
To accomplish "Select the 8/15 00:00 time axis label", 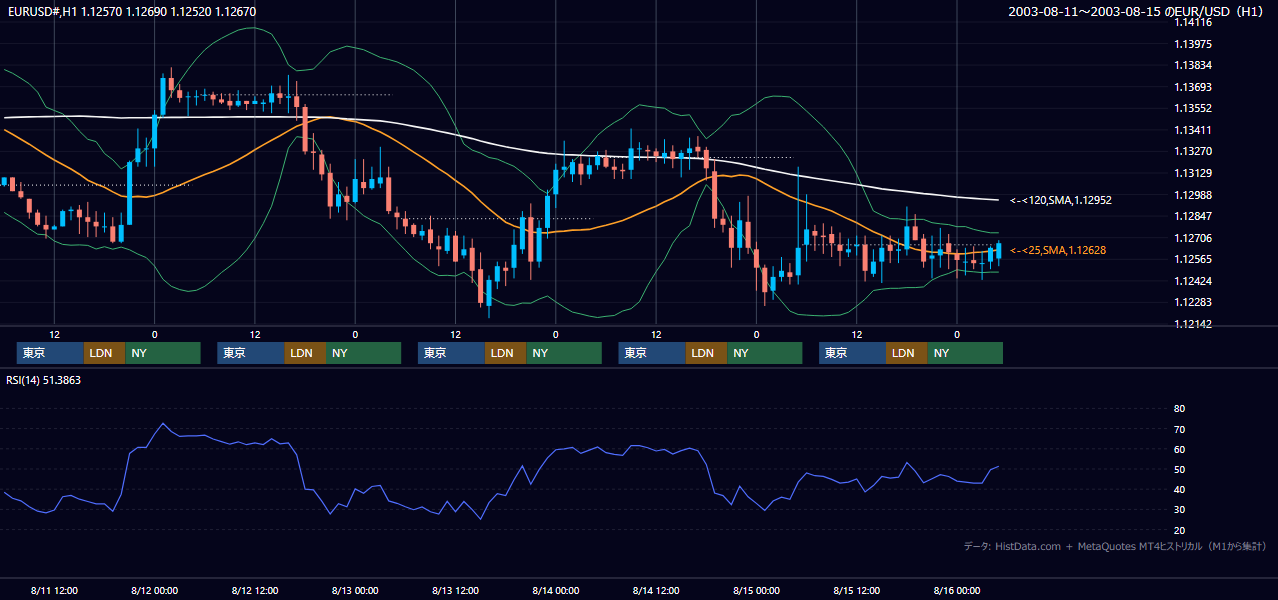I will [756, 590].
